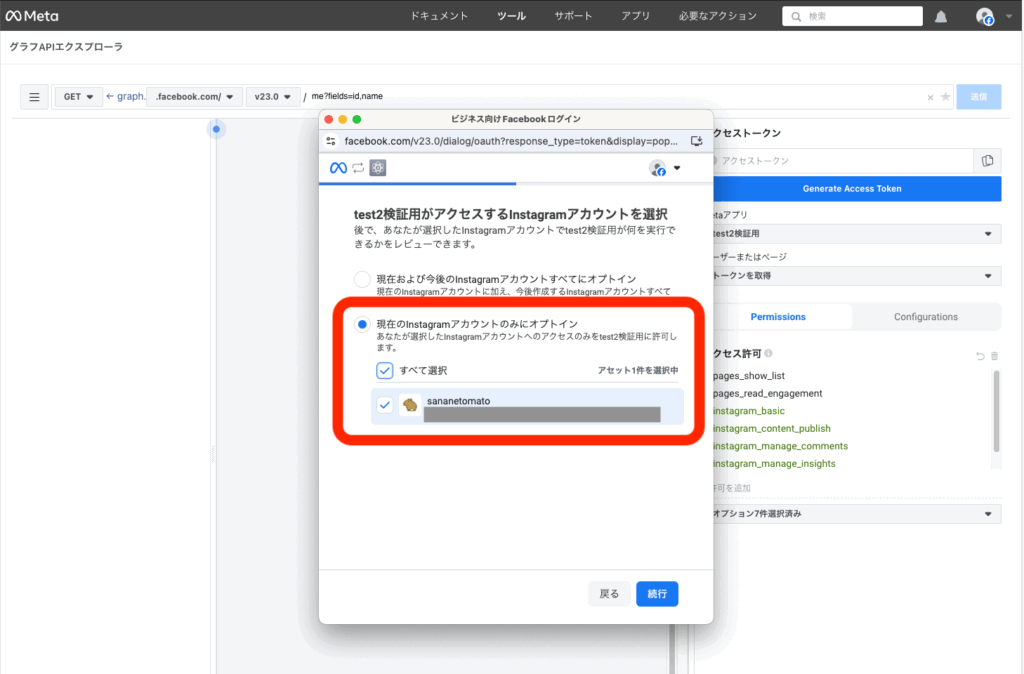This screenshot has height=674, width=1024.
Task: Open the 必要なアクション menu
Action: (717, 16)
